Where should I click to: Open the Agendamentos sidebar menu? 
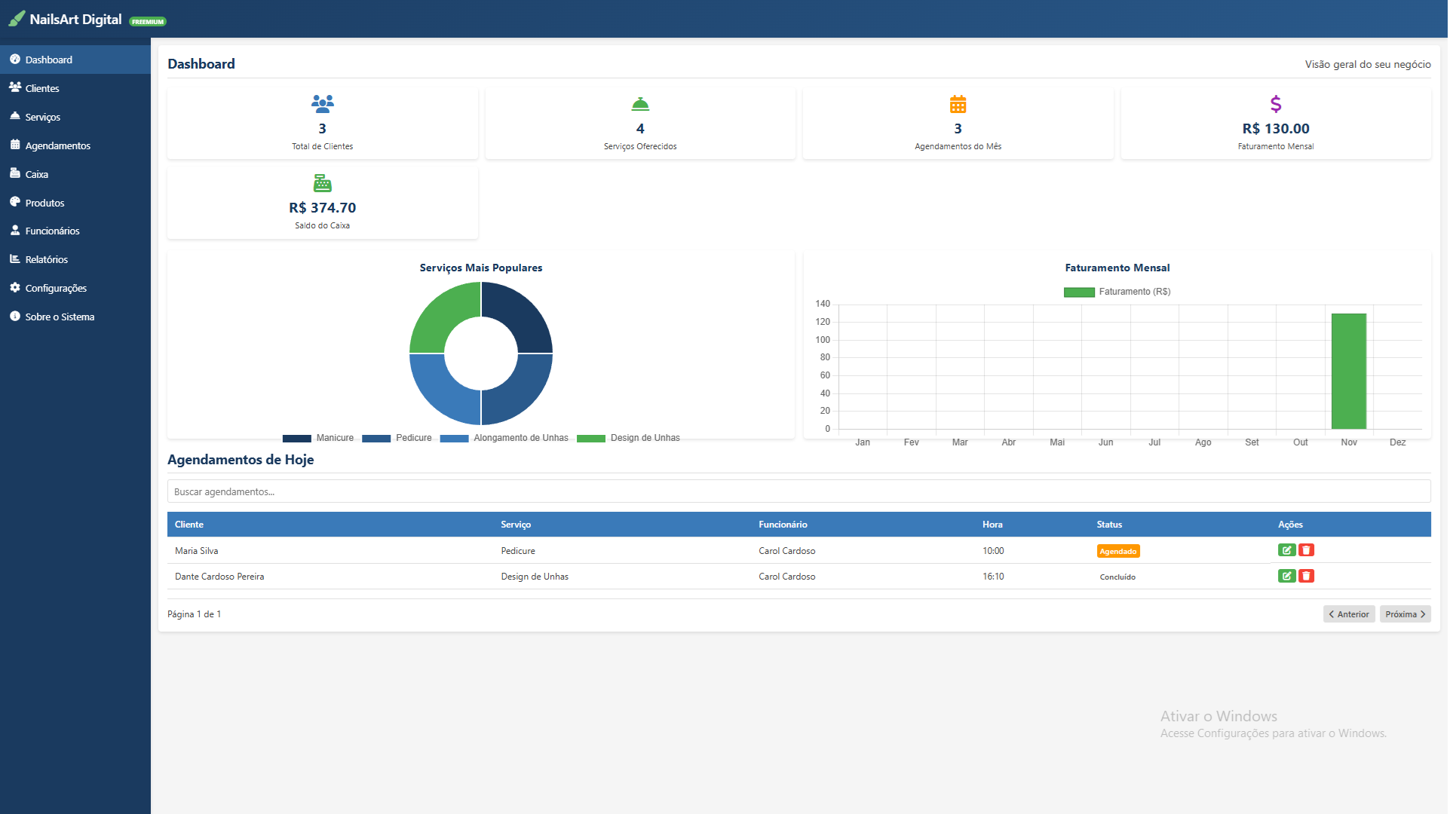pyautogui.click(x=57, y=145)
